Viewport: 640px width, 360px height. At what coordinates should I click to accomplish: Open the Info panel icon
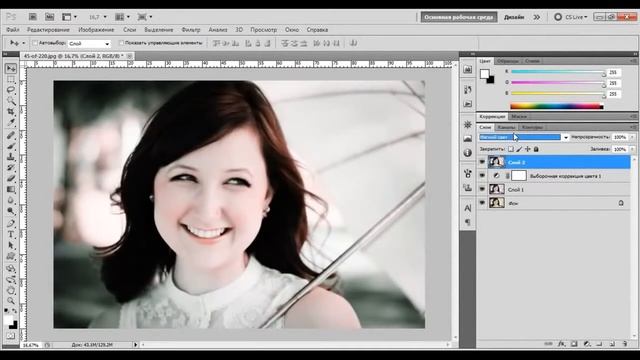coord(468,153)
